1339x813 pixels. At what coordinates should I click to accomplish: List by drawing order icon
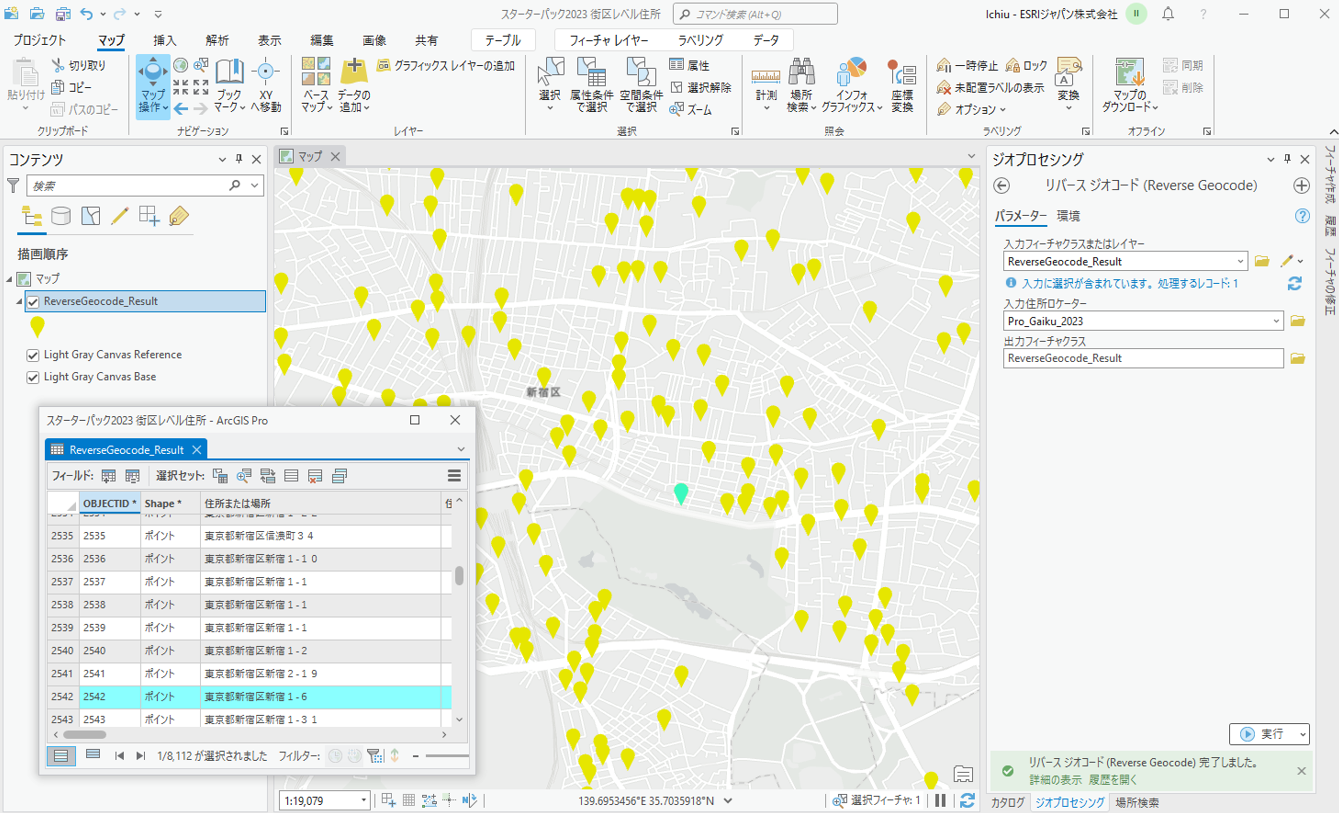[x=32, y=217]
